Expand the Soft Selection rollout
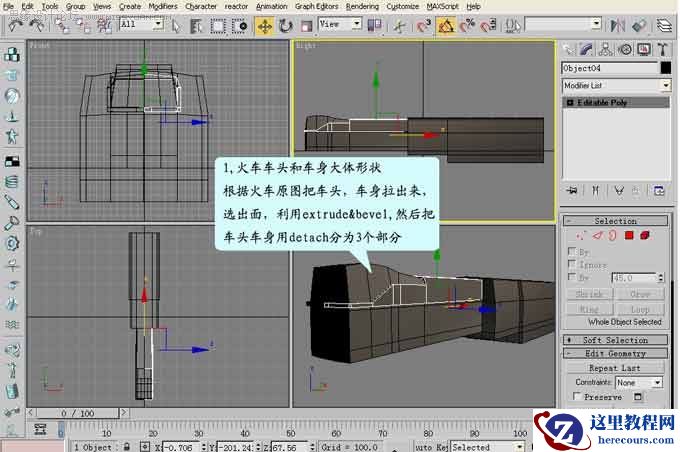Viewport: 680px width, 452px height. [615, 340]
